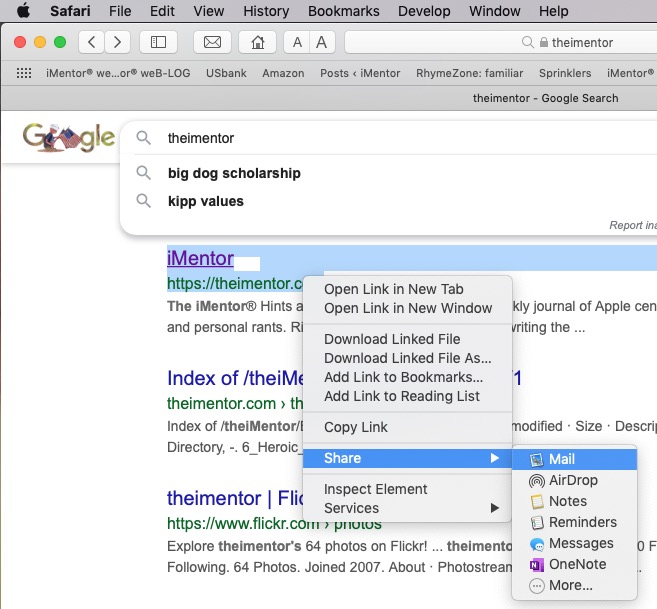Screen dimensions: 657x609
Task: Open the Window menu
Action: coord(494,11)
